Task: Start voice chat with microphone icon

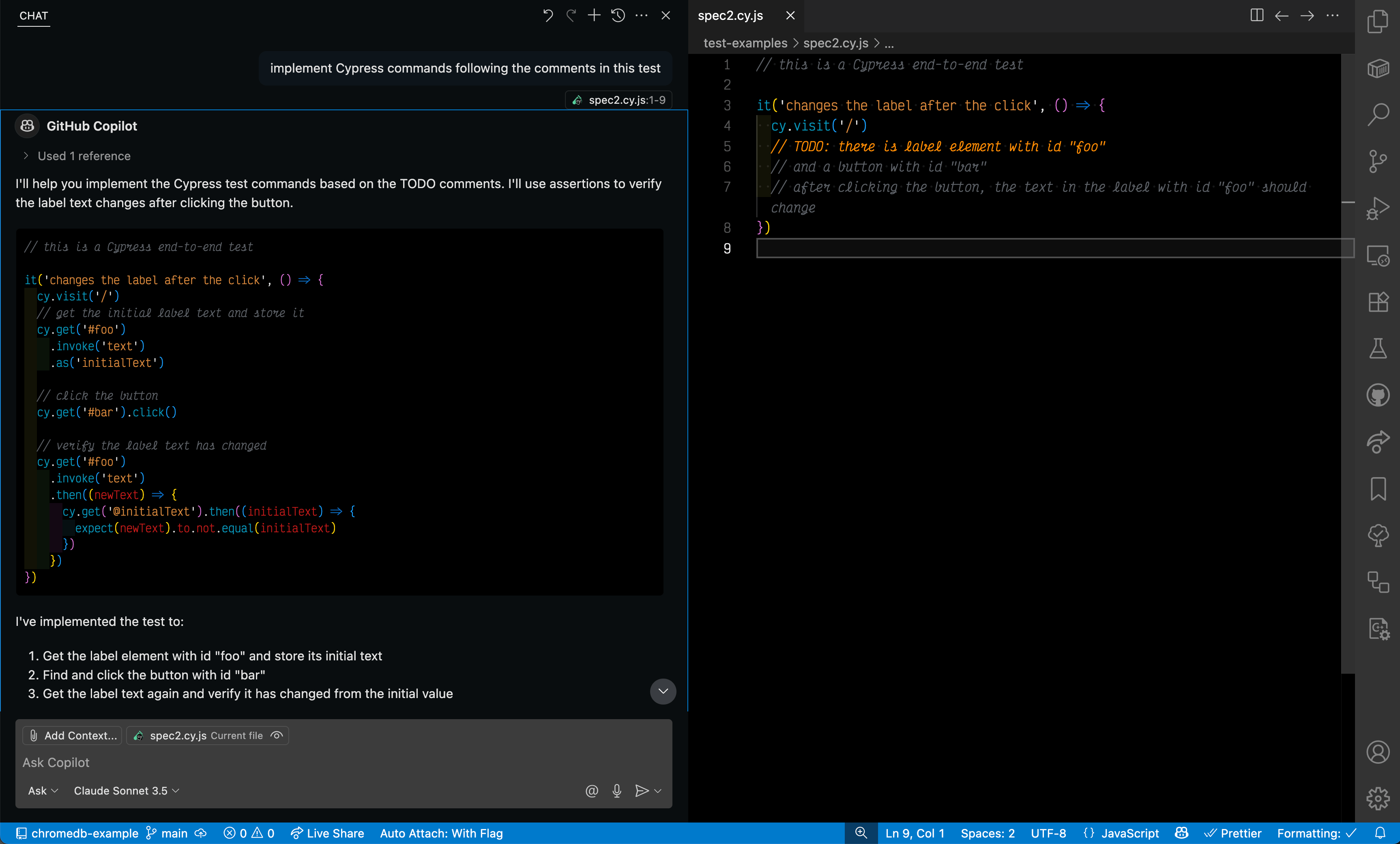Action: [616, 790]
